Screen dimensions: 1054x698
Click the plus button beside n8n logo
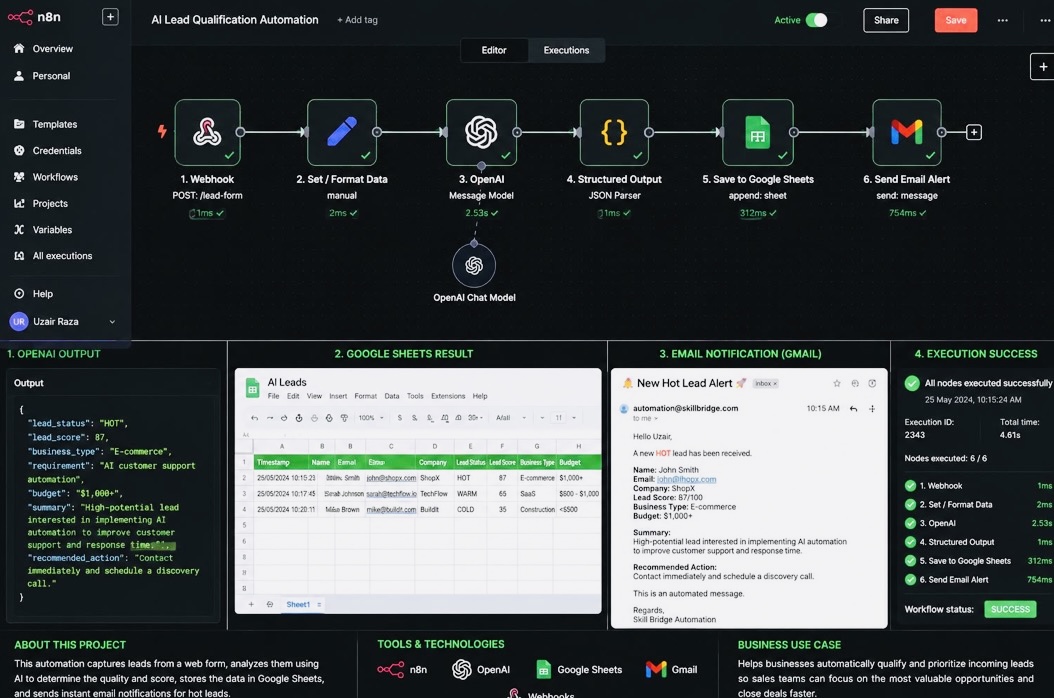tap(110, 17)
